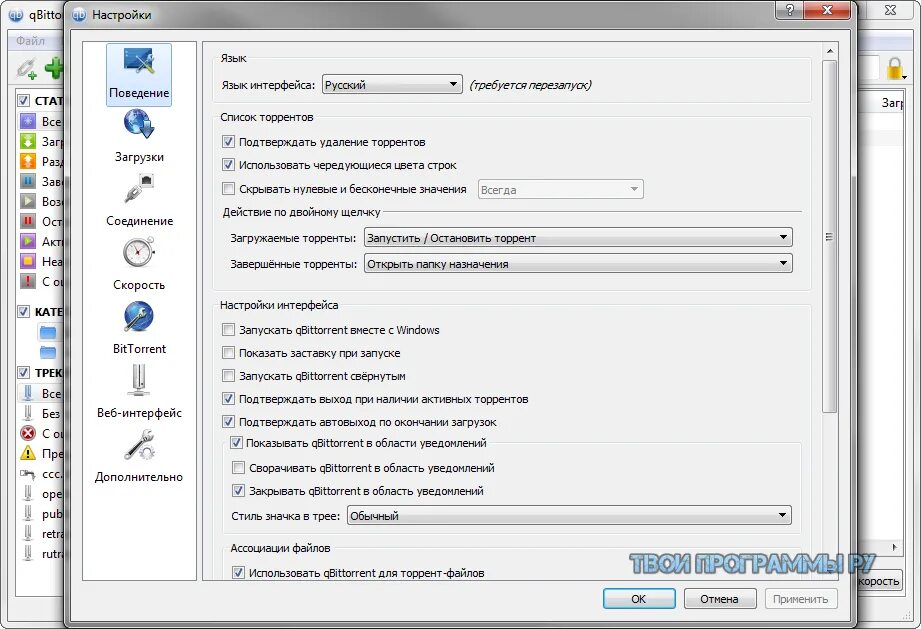Screen dimensions: 921x629
Task: Click the Отмена button
Action: [x=720, y=598]
